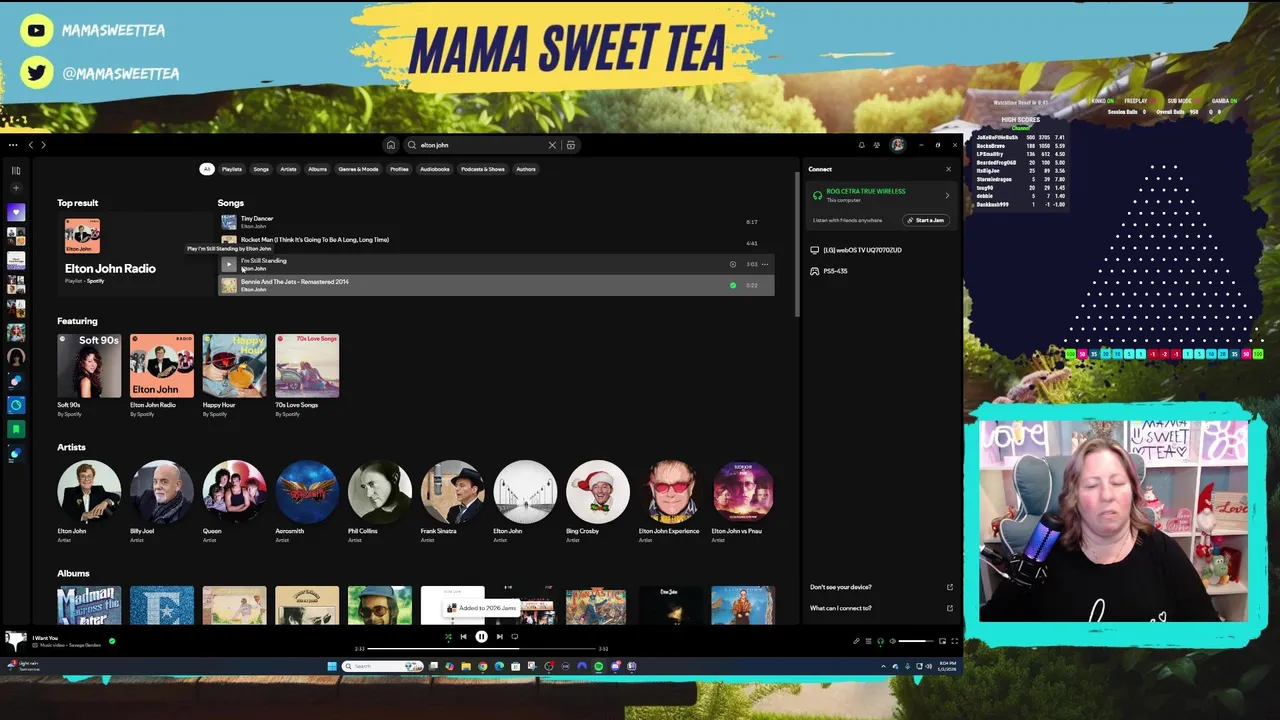Open the lyrics microphone icon
The height and width of the screenshot is (720, 1280).
856,641
